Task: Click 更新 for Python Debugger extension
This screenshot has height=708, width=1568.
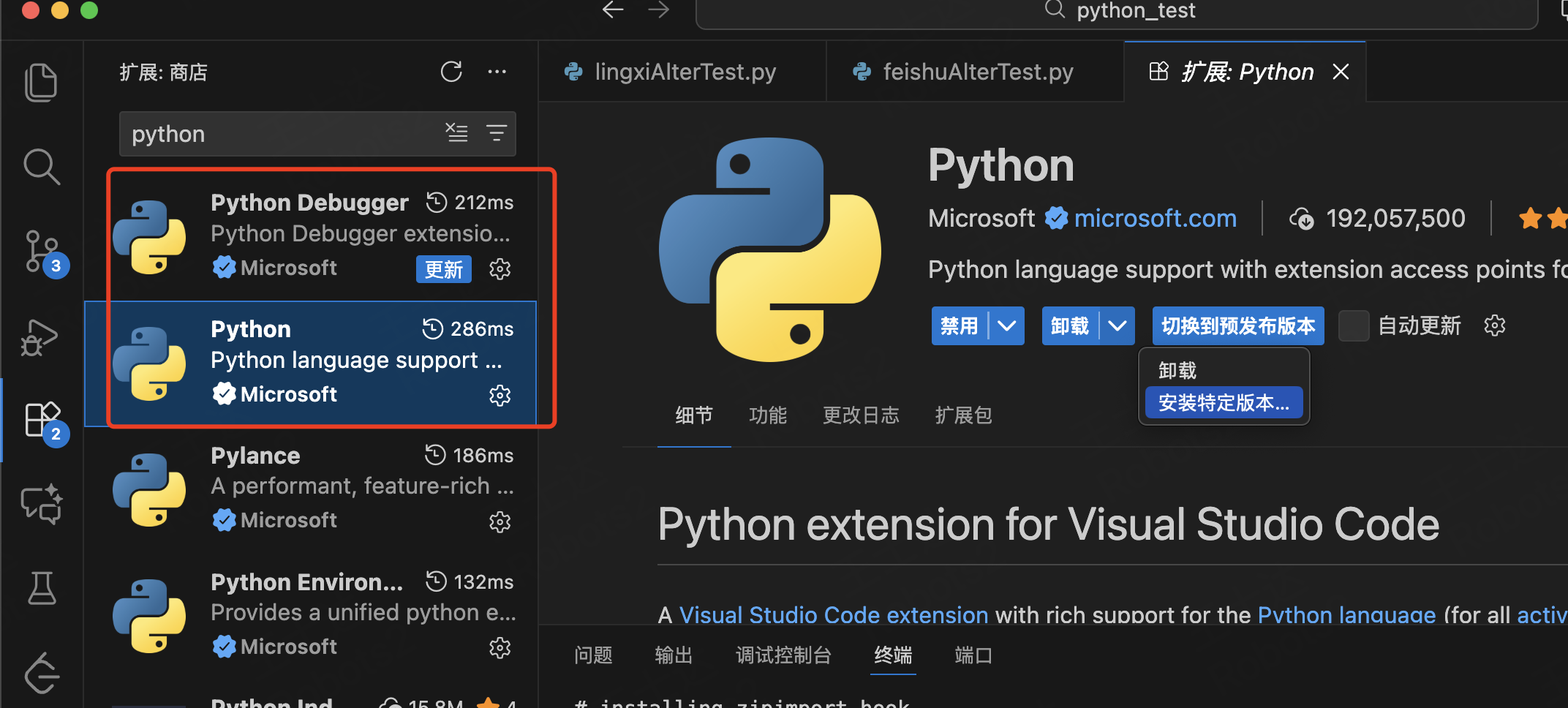Action: 443,269
